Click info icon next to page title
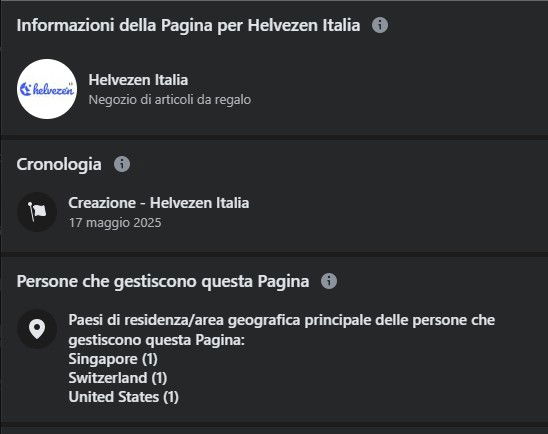 pyautogui.click(x=380, y=25)
